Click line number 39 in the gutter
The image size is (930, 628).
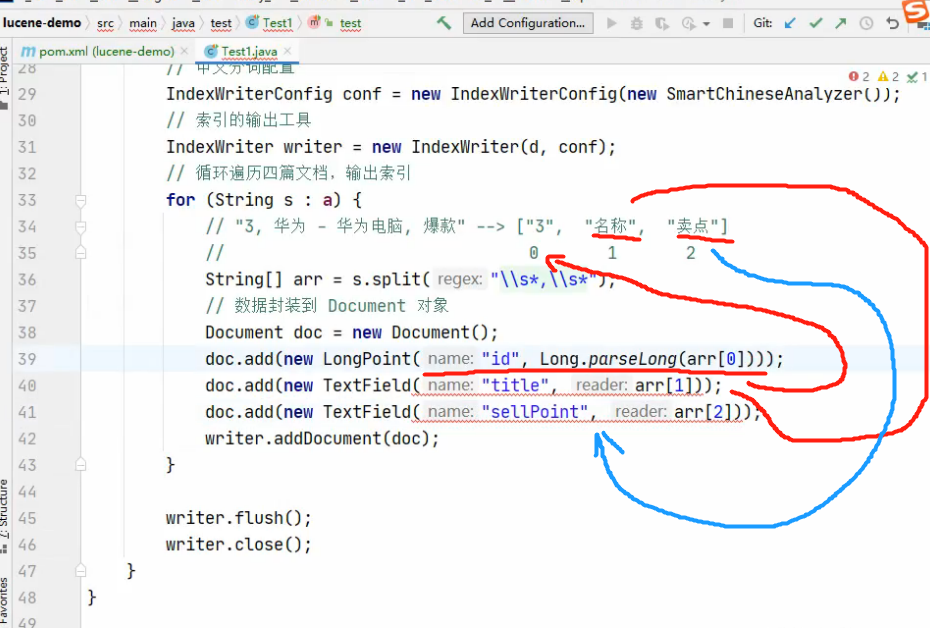pyautogui.click(x=27, y=359)
